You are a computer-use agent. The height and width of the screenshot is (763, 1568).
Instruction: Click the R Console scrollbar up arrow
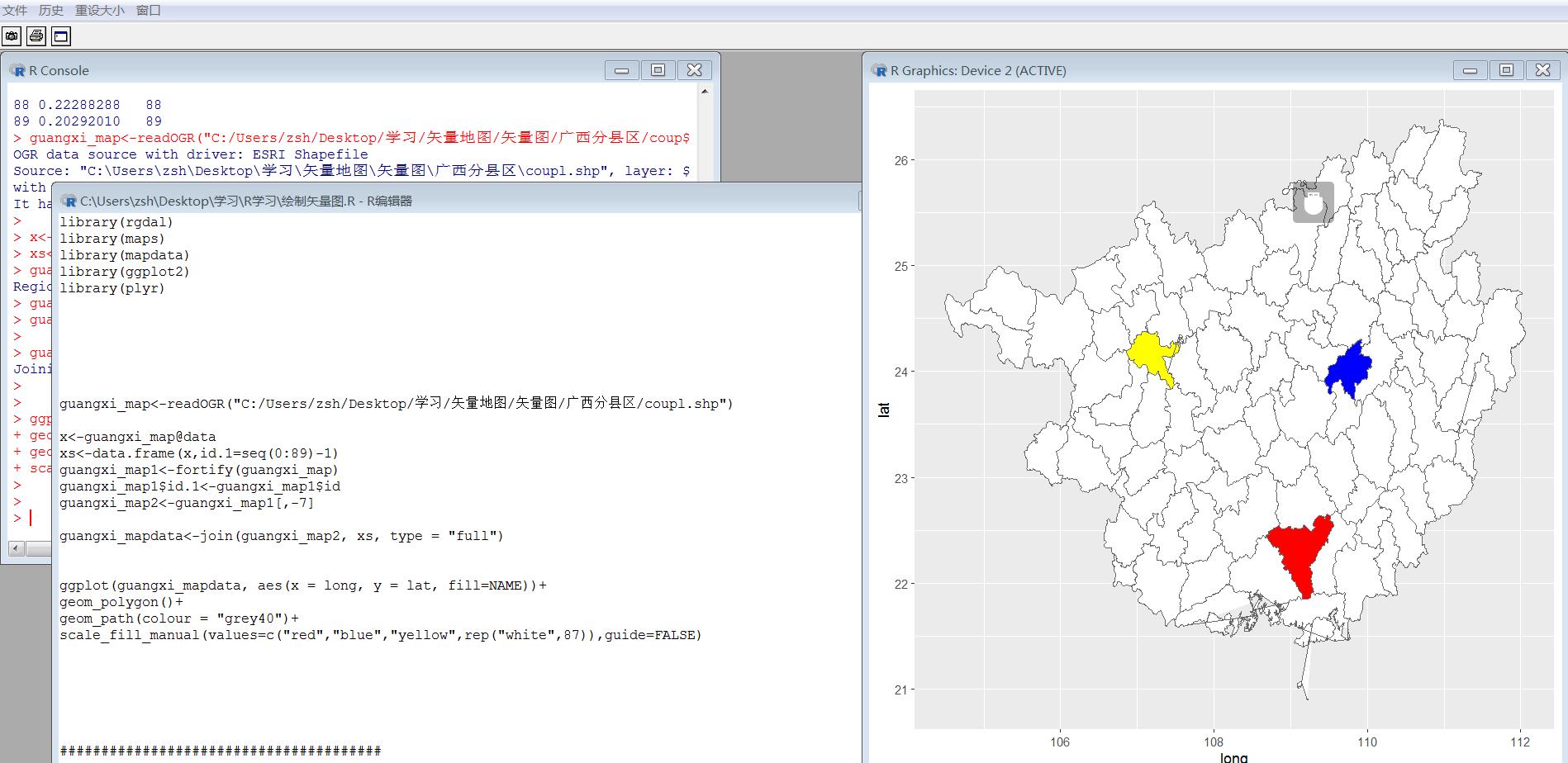705,92
